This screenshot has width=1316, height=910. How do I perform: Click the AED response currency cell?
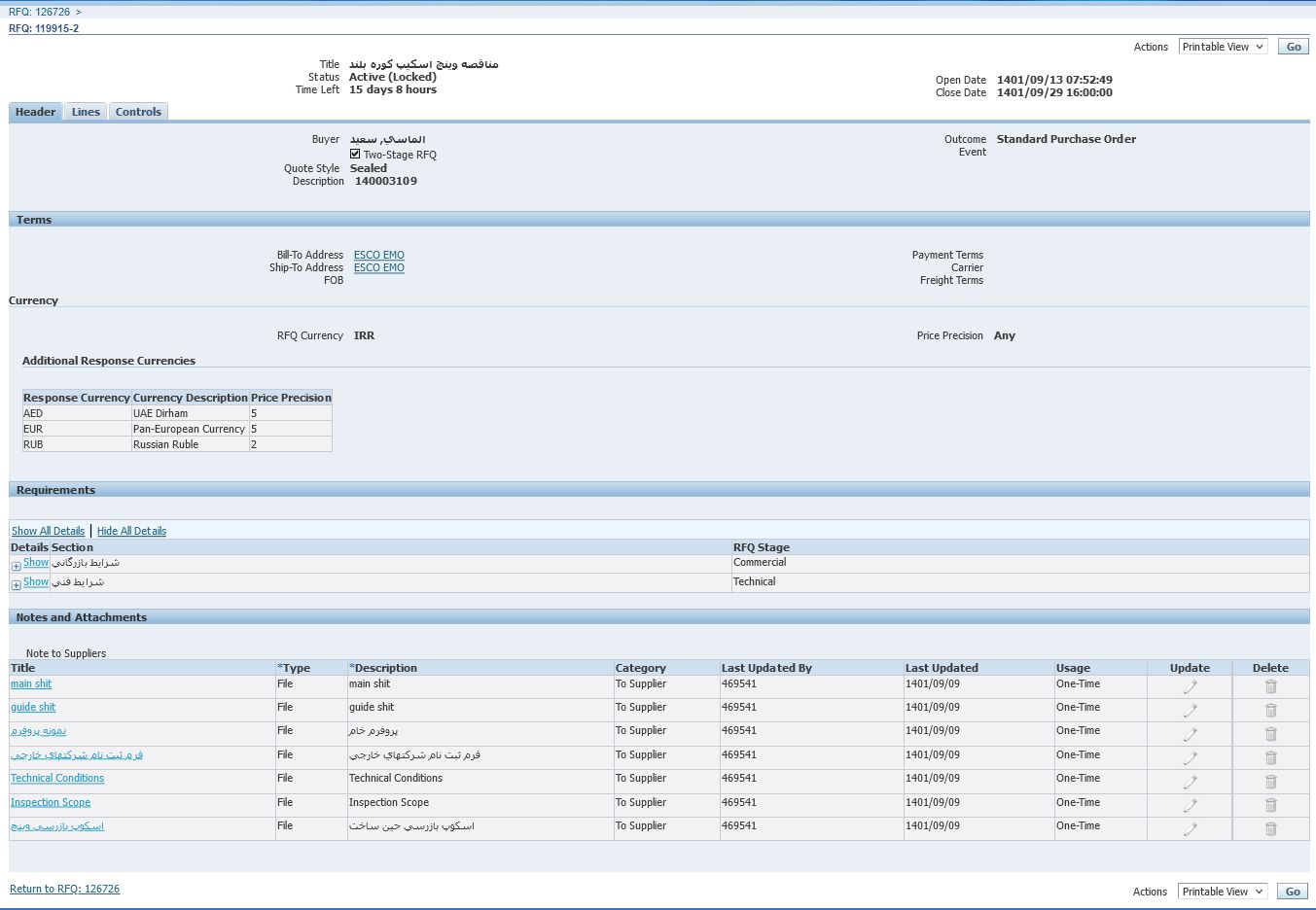[x=77, y=413]
